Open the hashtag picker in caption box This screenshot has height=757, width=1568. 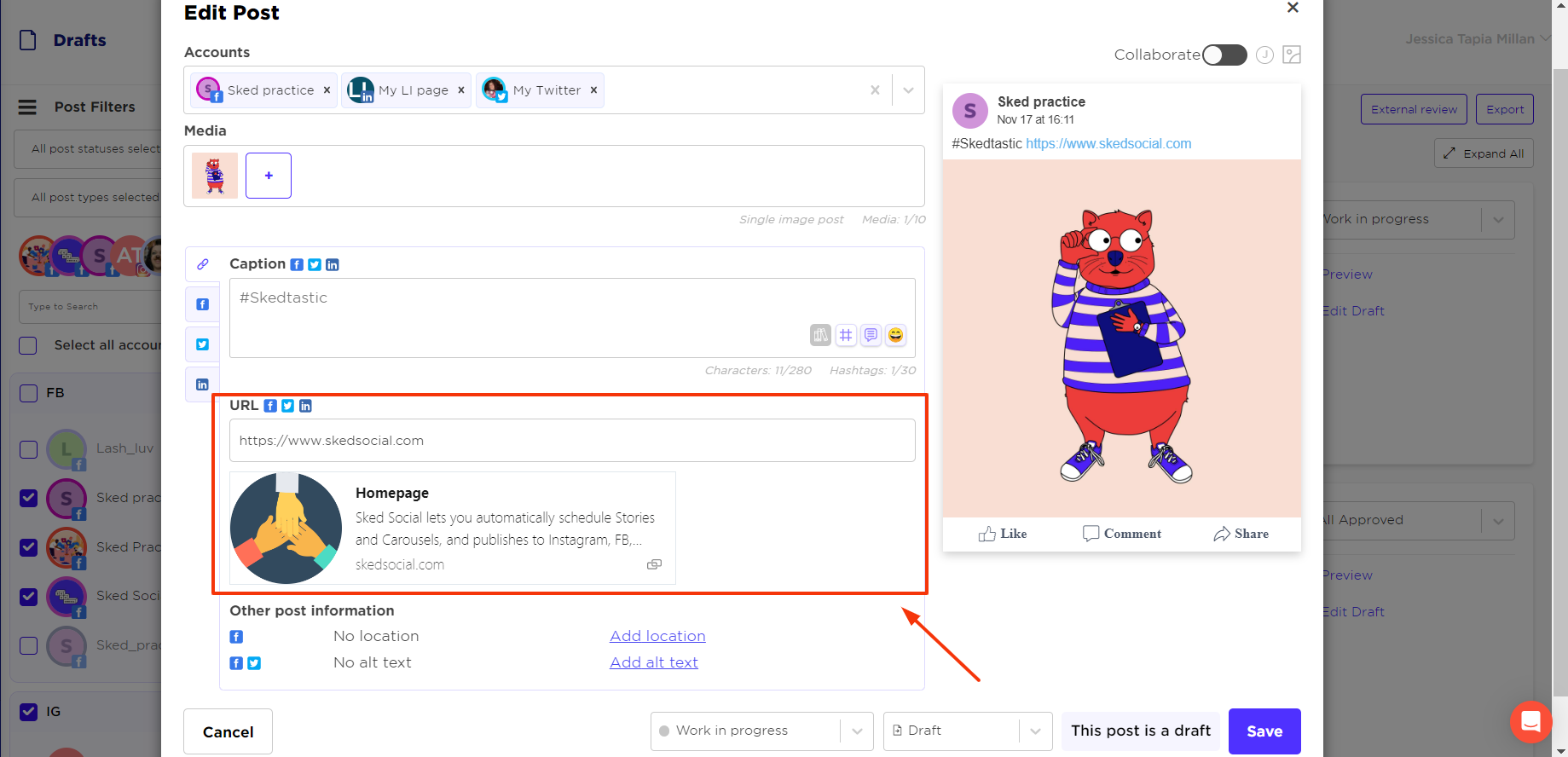point(845,335)
